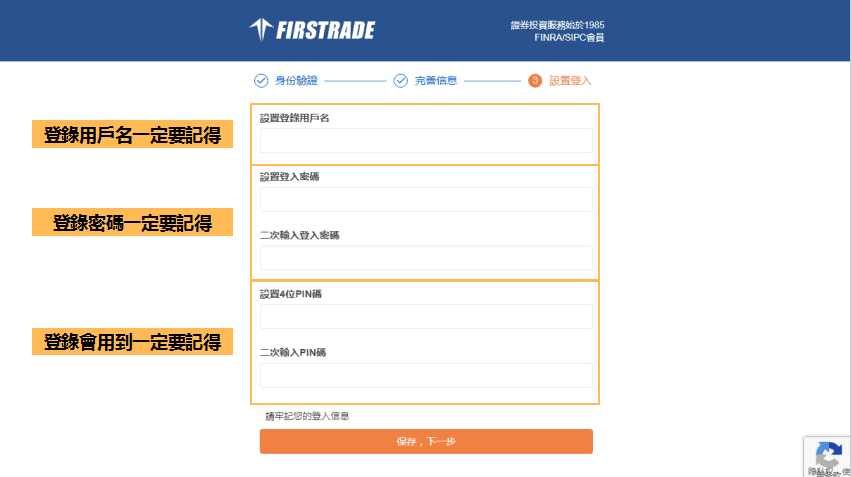The image size is (851, 477).
Task: Click the 登錄會用到一定要記得 orange label
Action: coord(132,341)
